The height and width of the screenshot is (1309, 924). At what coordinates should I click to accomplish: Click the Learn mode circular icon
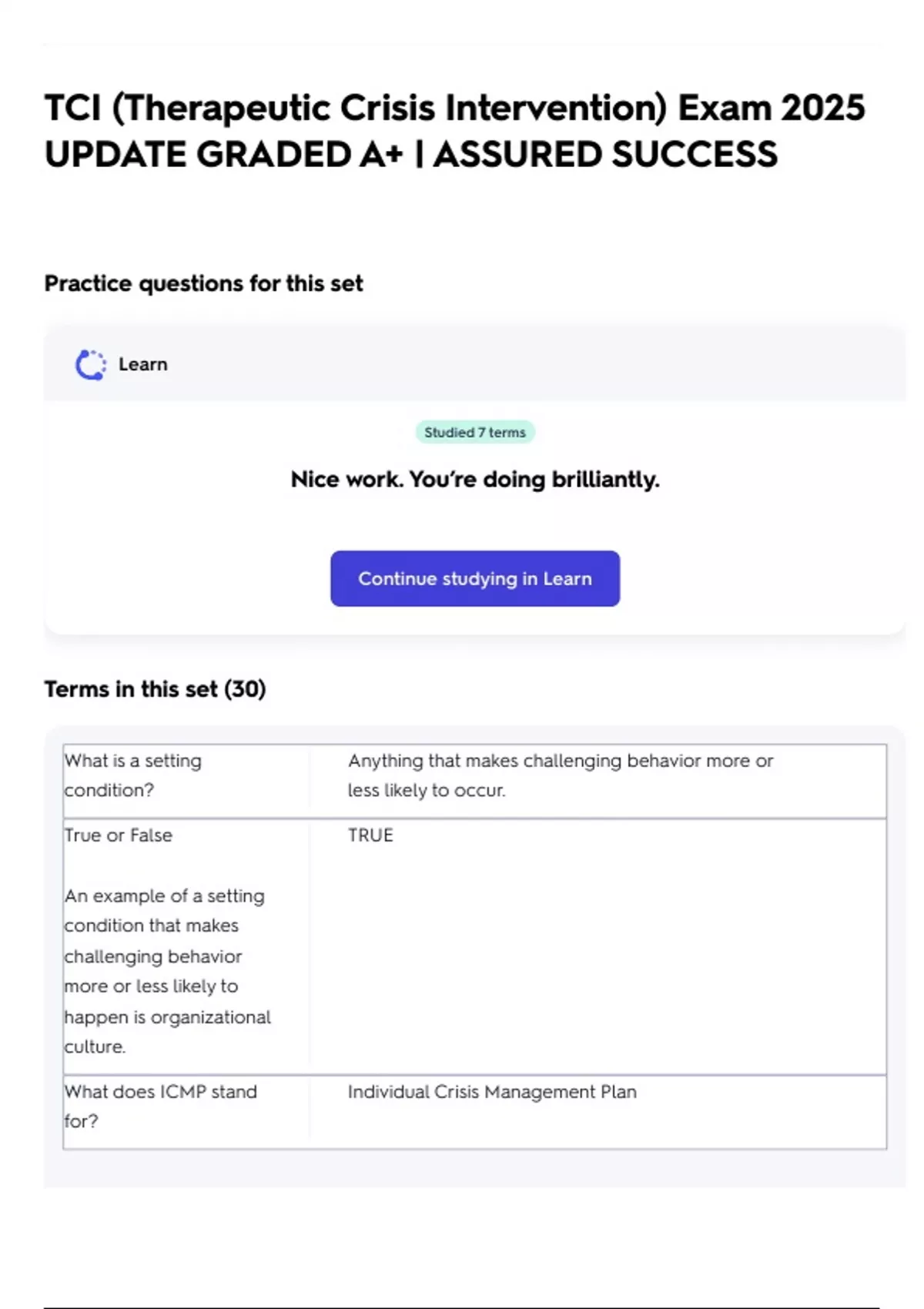click(x=90, y=364)
